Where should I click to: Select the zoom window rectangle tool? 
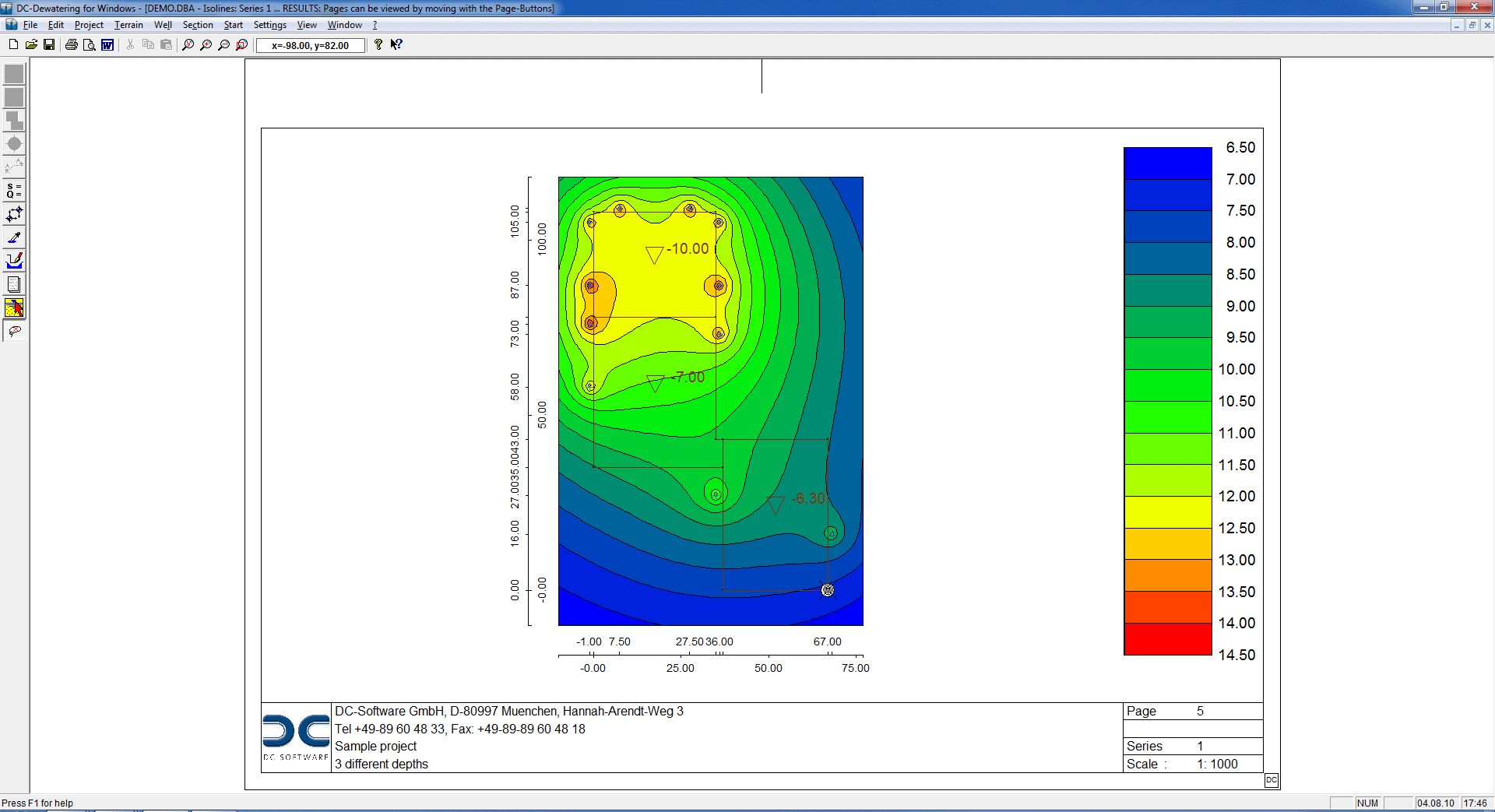pos(242,45)
